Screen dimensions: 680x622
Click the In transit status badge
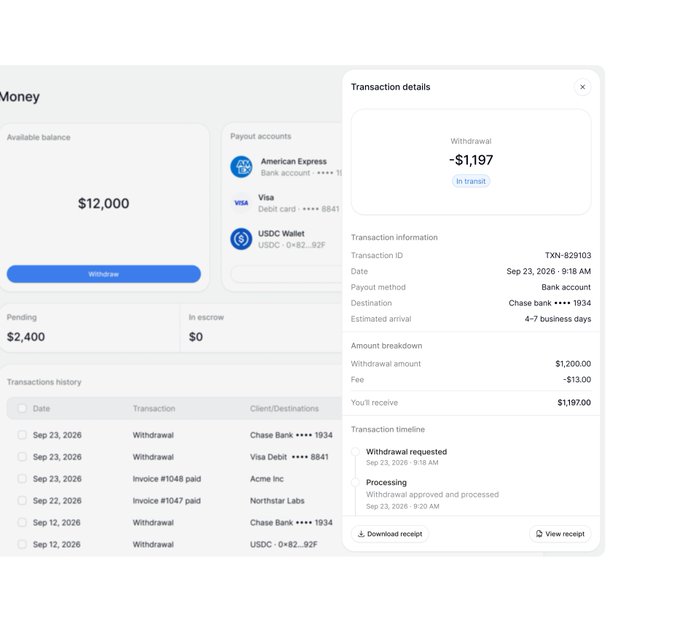point(471,181)
